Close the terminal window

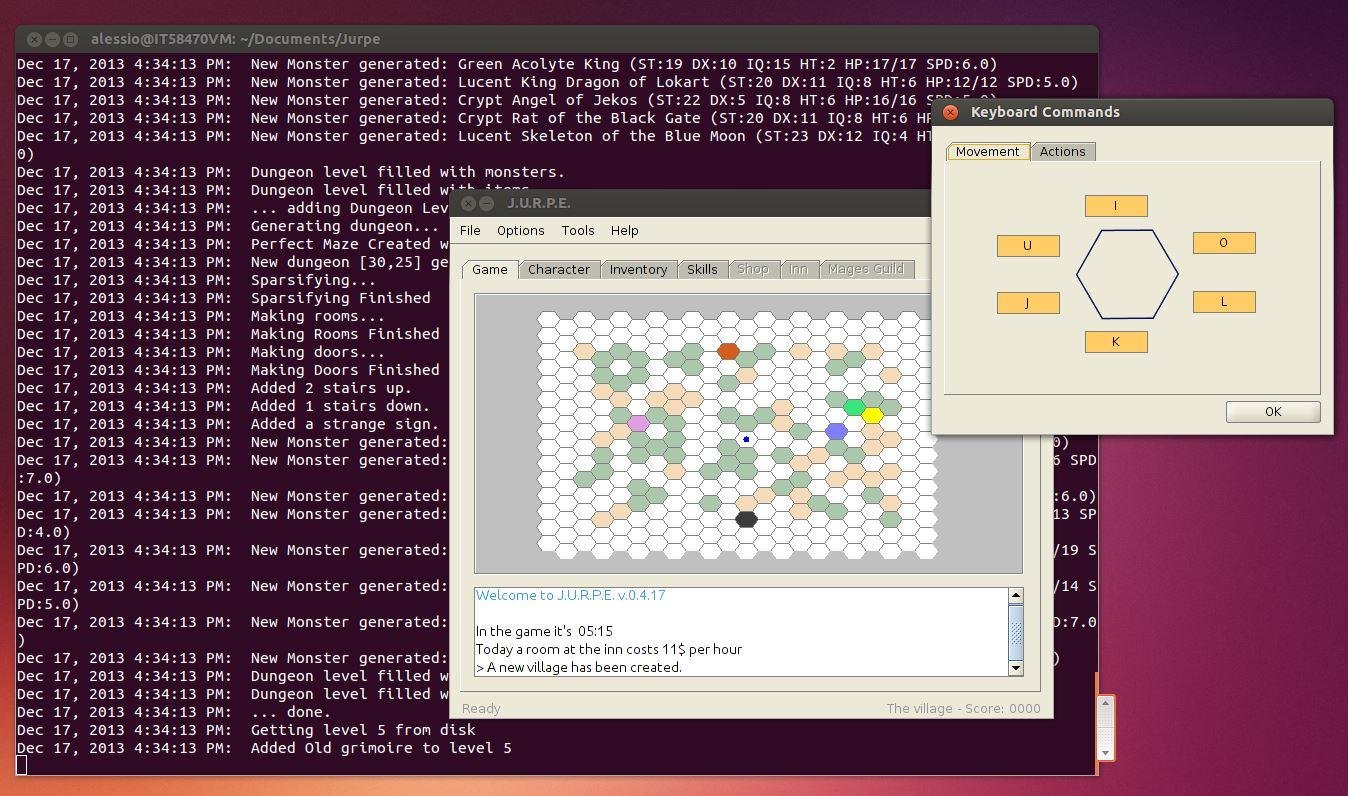tap(34, 39)
